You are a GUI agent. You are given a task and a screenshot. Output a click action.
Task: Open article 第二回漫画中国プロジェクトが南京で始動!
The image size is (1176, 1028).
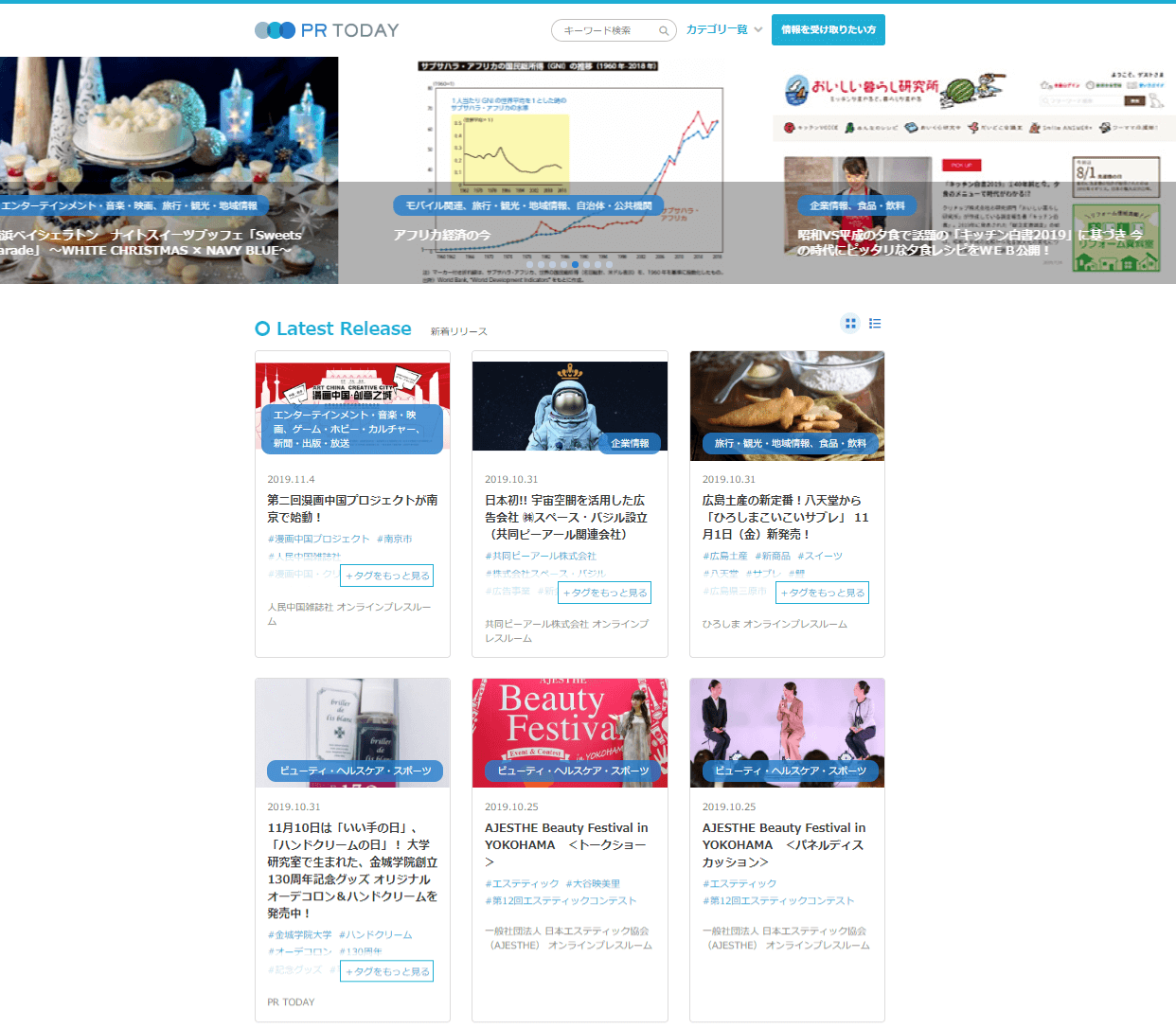[x=352, y=508]
